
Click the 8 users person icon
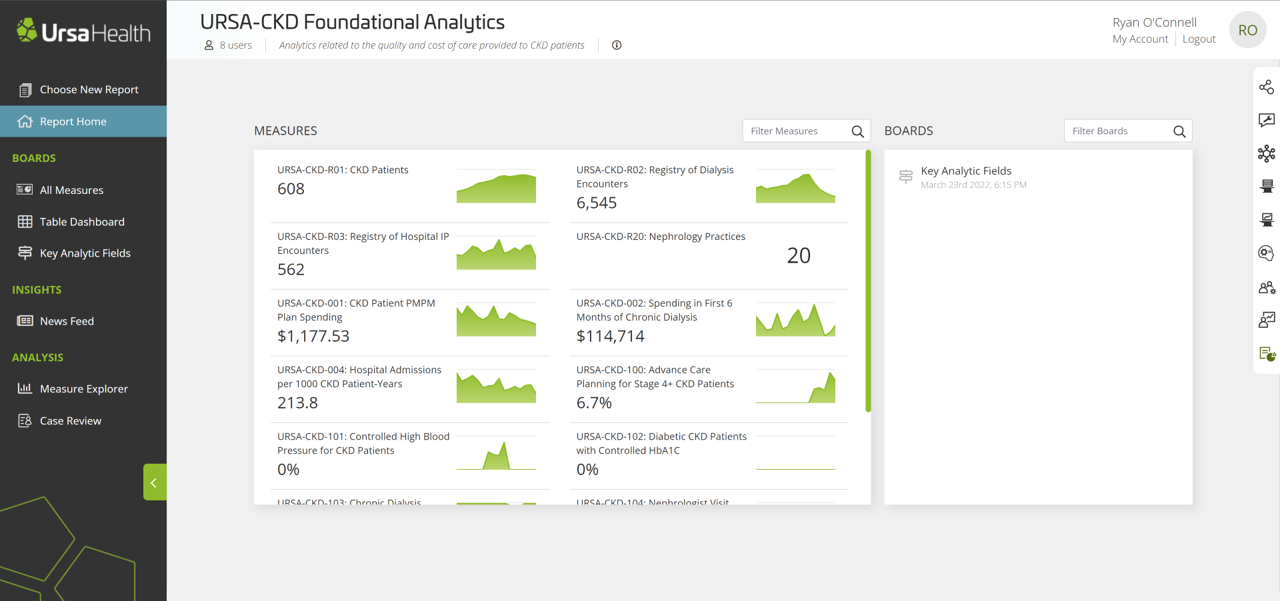pyautogui.click(x=209, y=45)
